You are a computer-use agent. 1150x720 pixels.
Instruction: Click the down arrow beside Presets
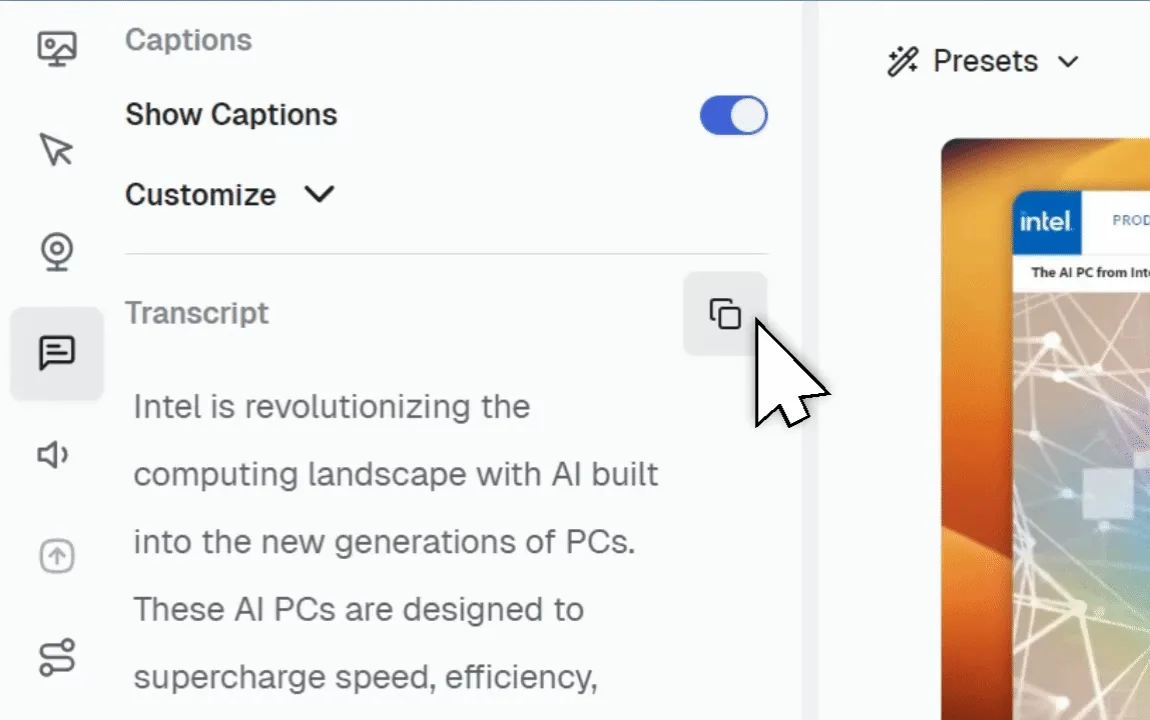coord(1068,62)
